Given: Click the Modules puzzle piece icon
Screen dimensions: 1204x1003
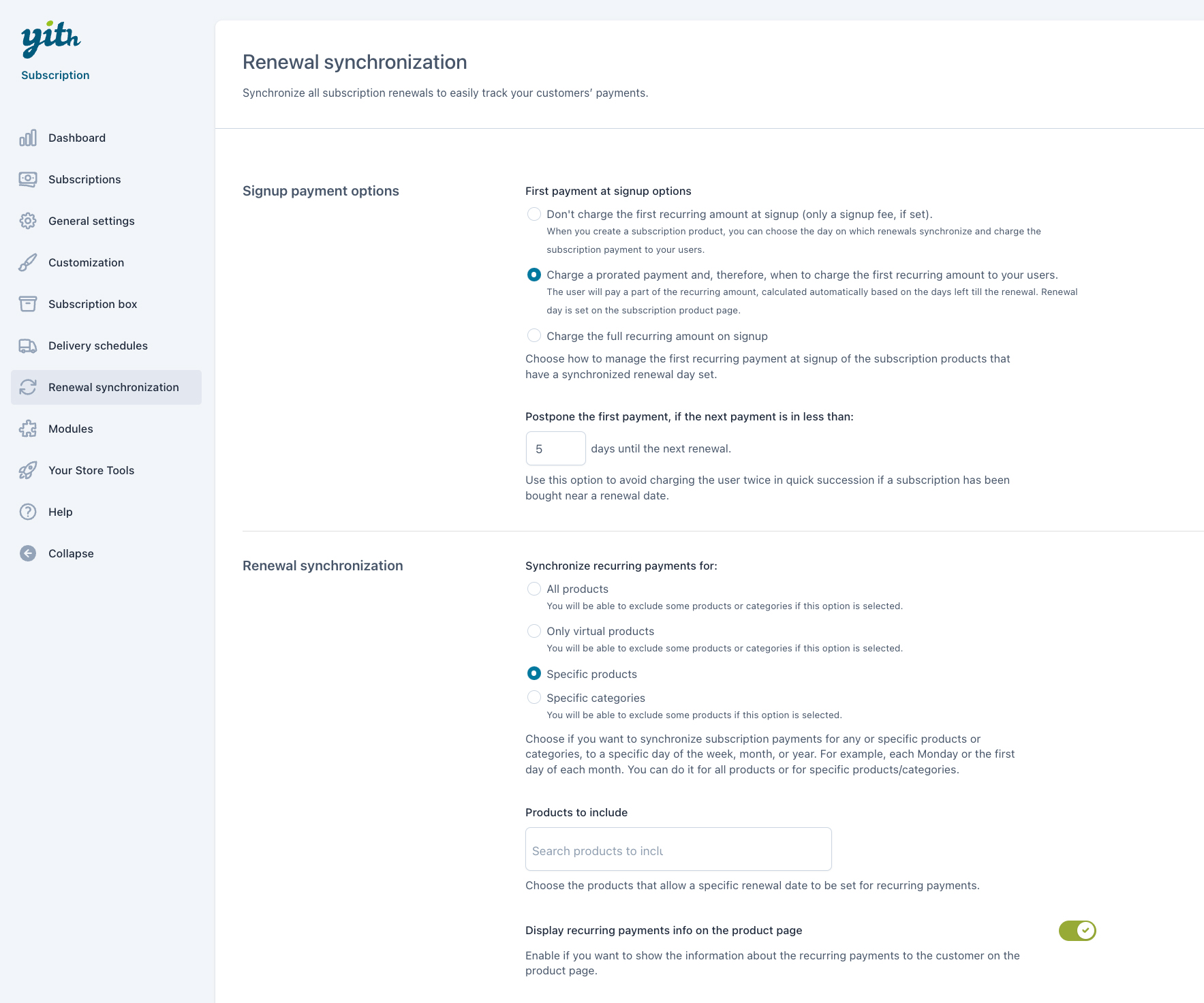Looking at the screenshot, I should pos(28,429).
